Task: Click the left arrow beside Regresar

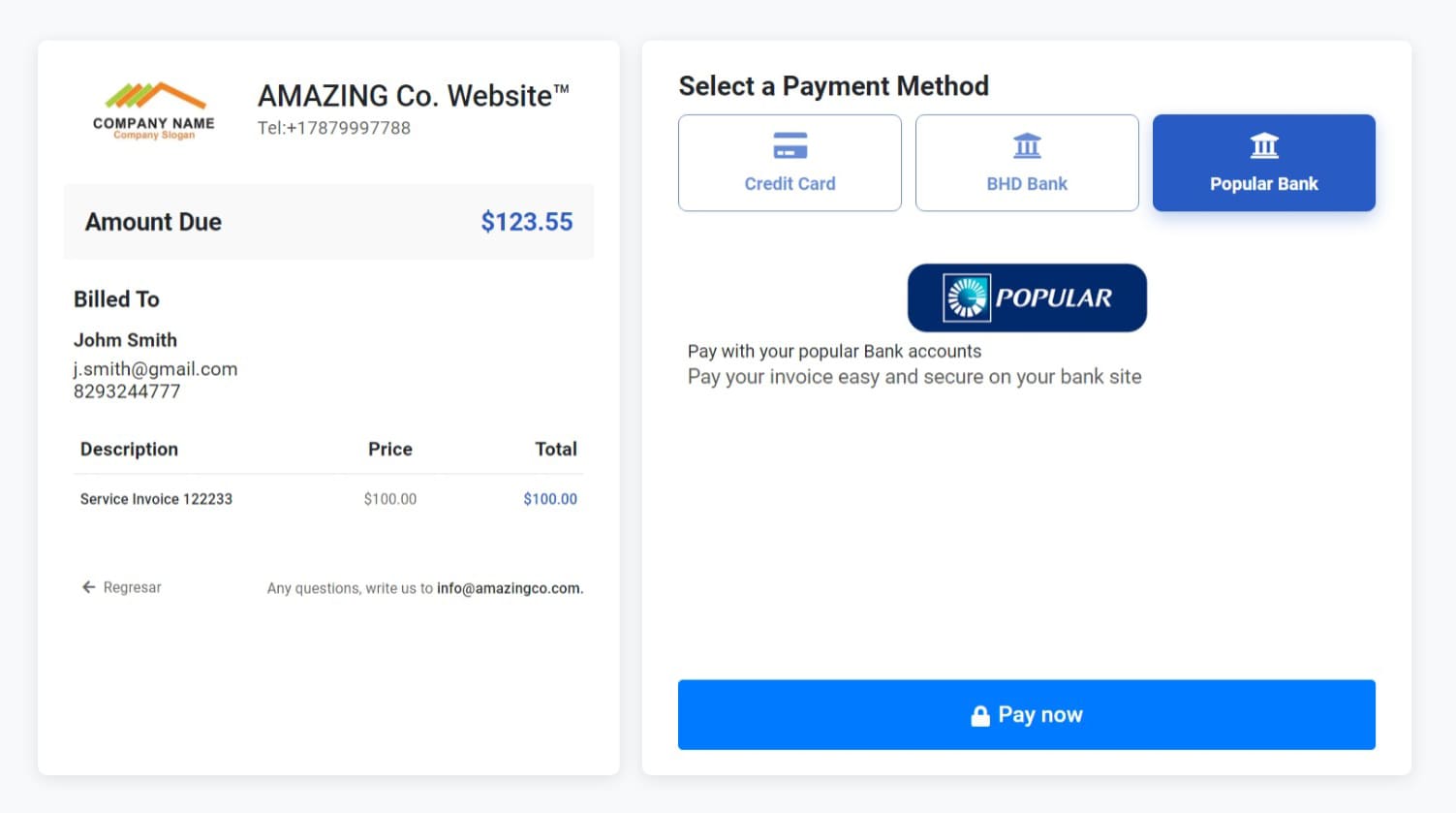Action: tap(88, 587)
